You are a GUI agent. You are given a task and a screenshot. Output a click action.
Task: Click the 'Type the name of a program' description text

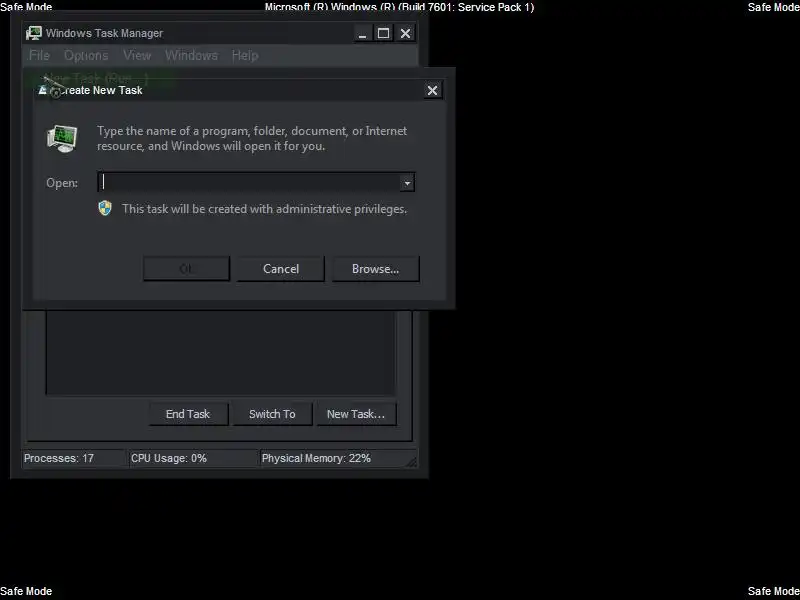pyautogui.click(x=252, y=138)
